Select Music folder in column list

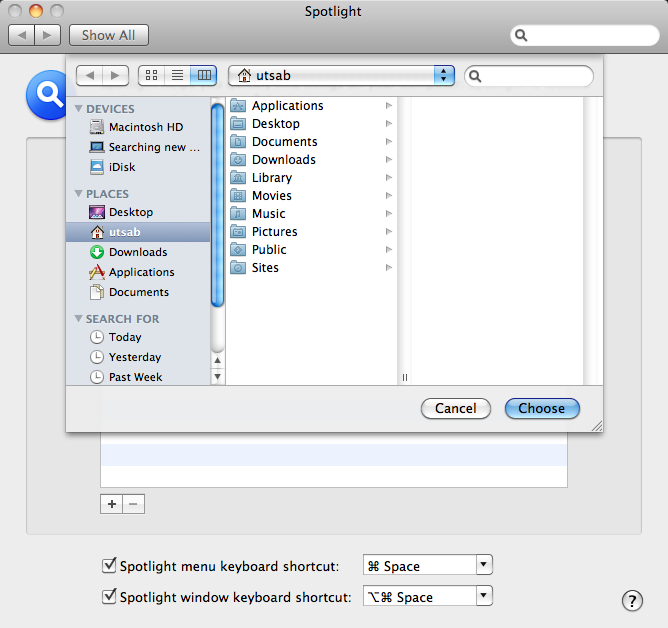[x=311, y=213]
